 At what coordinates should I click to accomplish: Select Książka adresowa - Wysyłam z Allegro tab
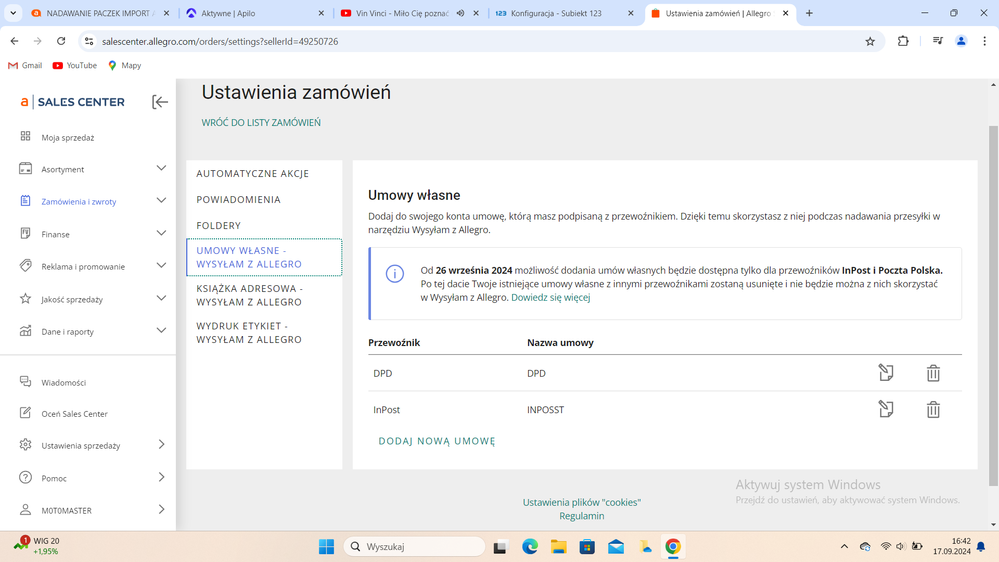tap(249, 295)
